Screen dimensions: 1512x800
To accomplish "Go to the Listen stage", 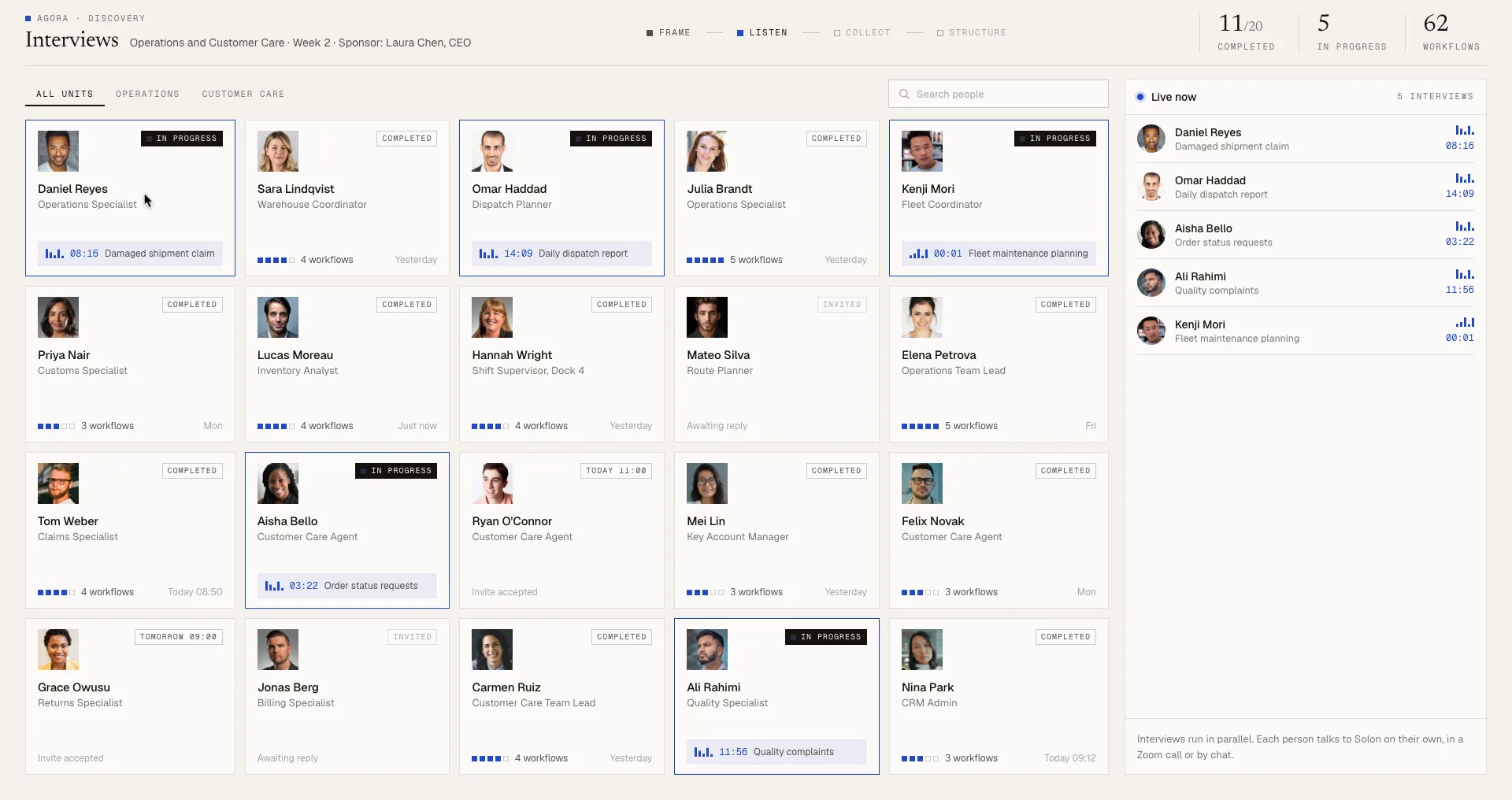I will 762,32.
